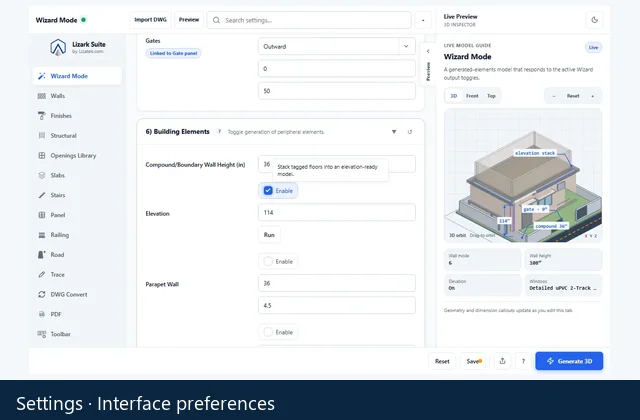Viewport: 640px width, 420px height.
Task: Click the Elevation On info card
Action: tap(482, 285)
